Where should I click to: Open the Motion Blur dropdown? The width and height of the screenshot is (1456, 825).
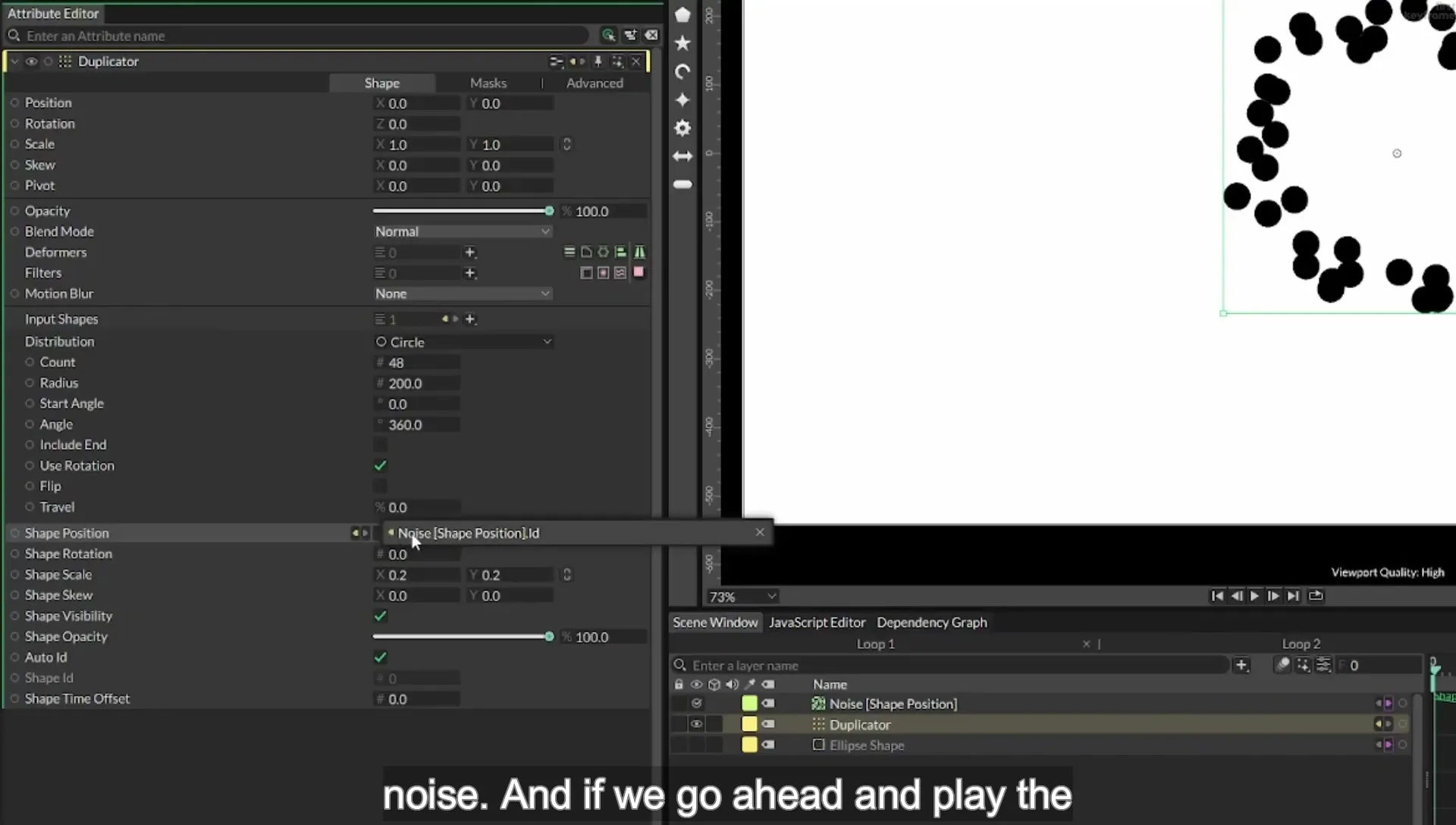[x=463, y=293]
